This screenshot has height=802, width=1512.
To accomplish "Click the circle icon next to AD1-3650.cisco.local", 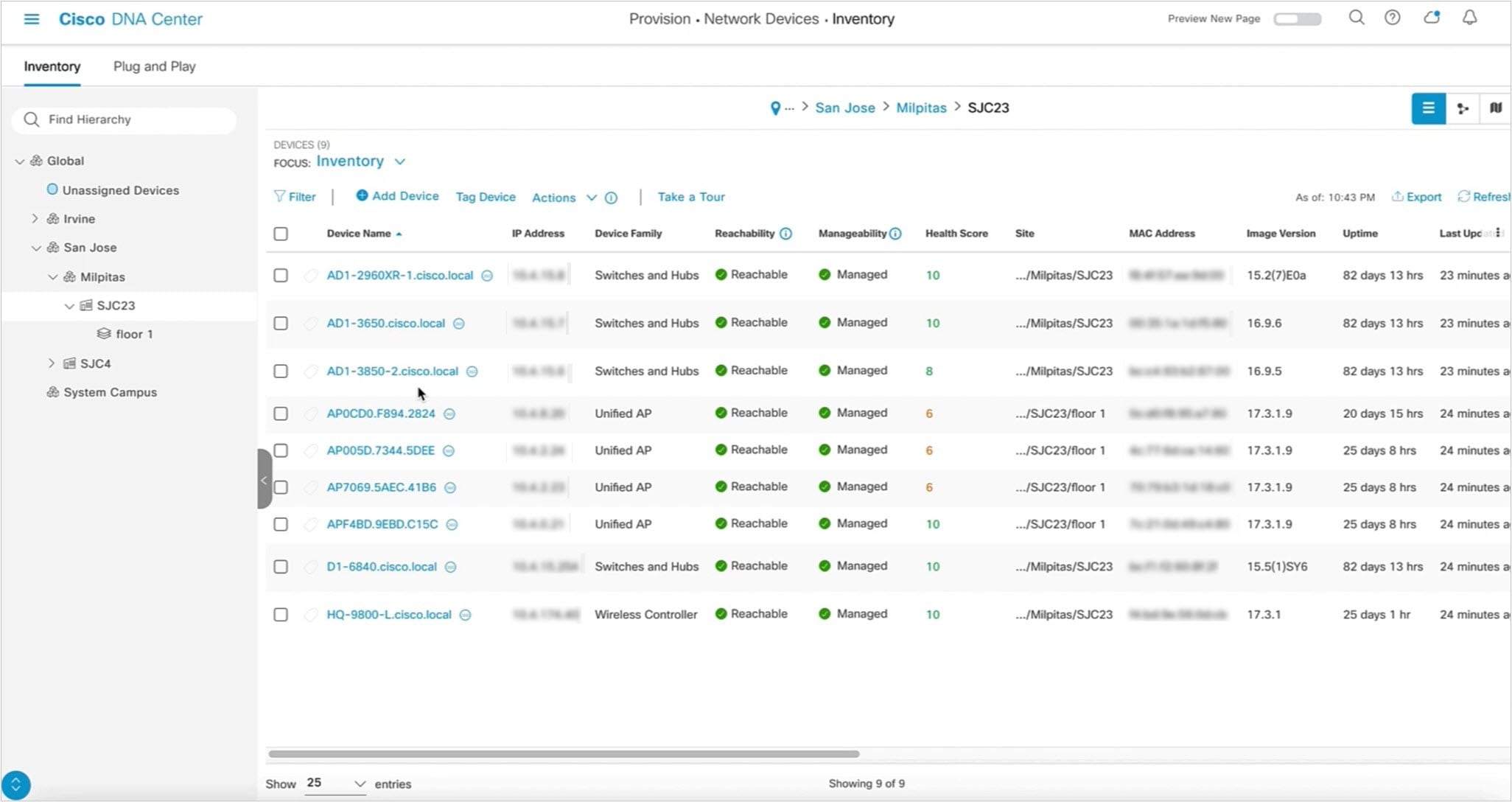I will 459,324.
